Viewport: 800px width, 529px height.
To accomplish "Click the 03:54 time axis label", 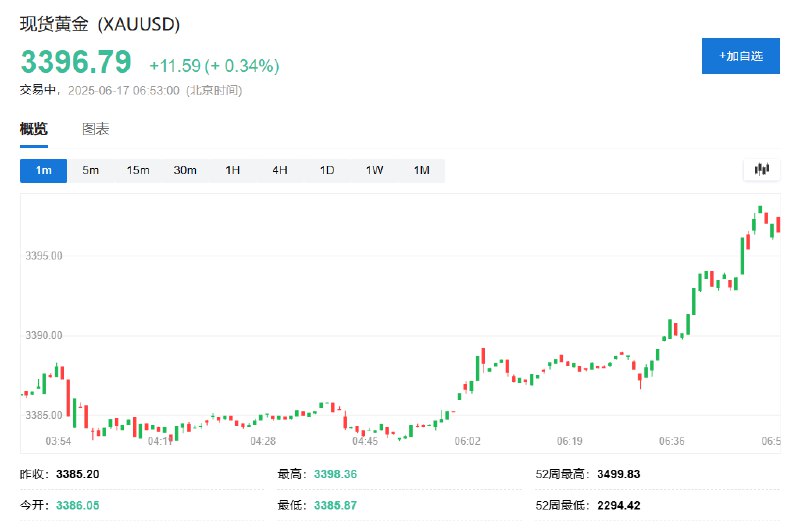I will (58, 441).
